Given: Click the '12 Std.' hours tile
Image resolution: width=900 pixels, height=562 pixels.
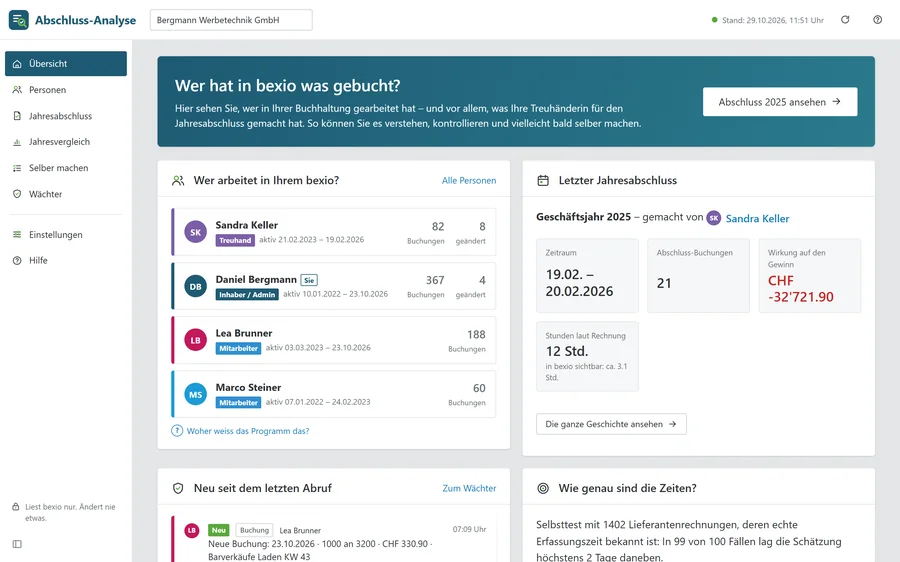Looking at the screenshot, I should pyautogui.click(x=587, y=356).
